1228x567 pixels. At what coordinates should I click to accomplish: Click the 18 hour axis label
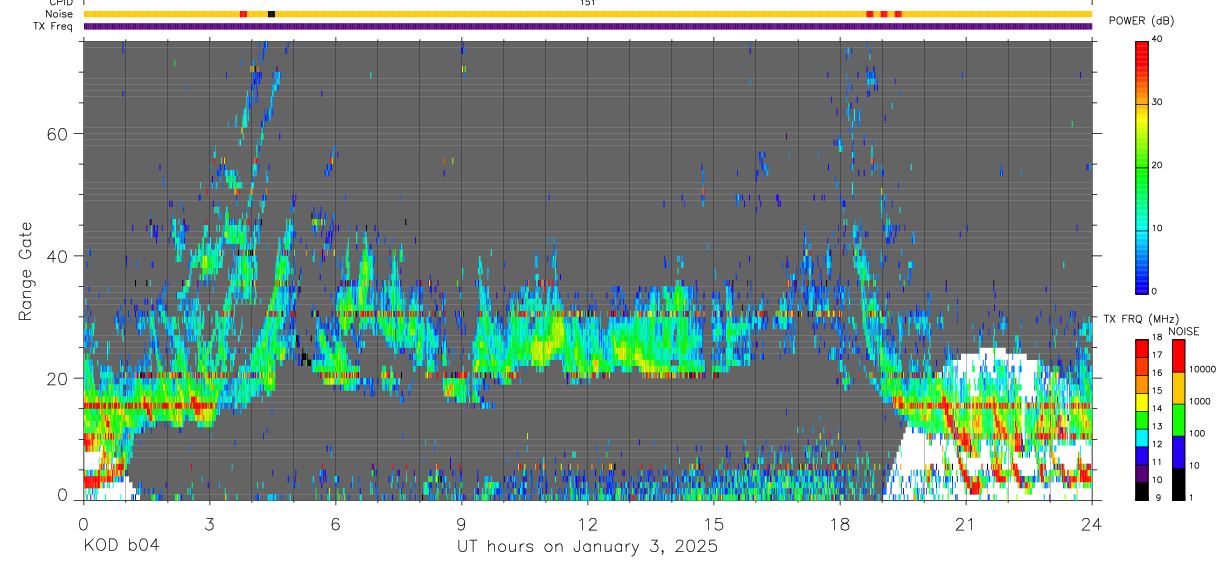click(x=840, y=523)
